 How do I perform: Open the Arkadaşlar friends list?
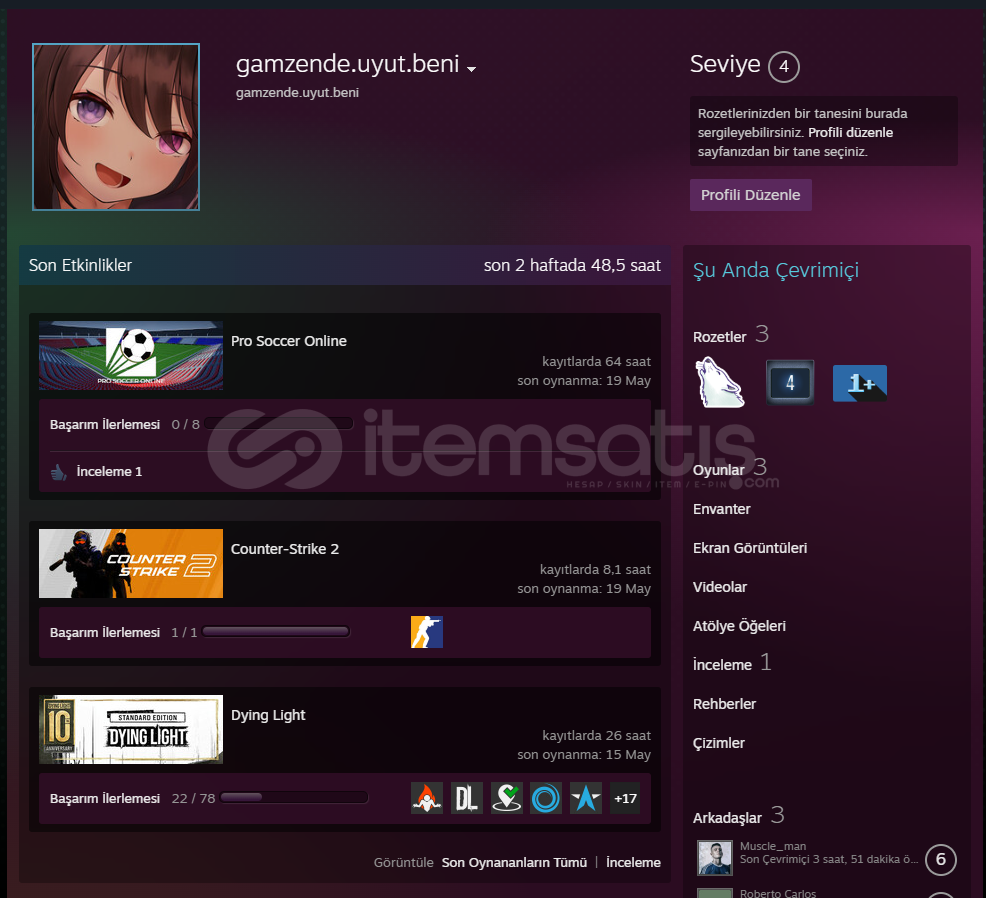pyautogui.click(x=727, y=818)
